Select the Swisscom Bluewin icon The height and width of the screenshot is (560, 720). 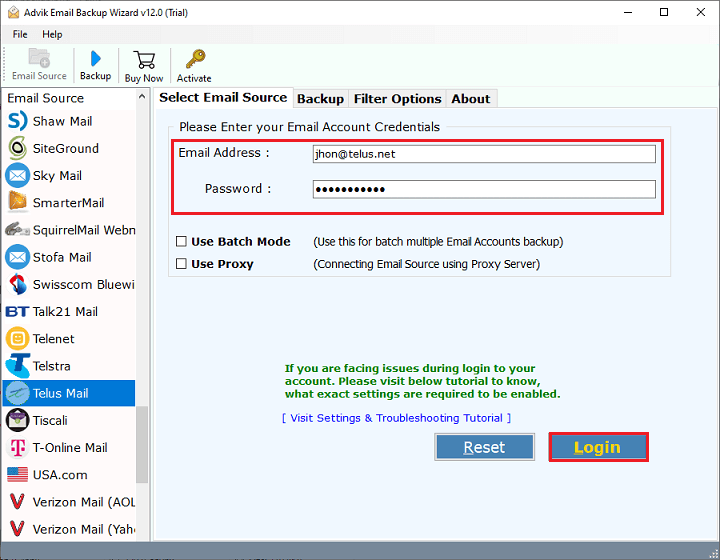tap(17, 284)
